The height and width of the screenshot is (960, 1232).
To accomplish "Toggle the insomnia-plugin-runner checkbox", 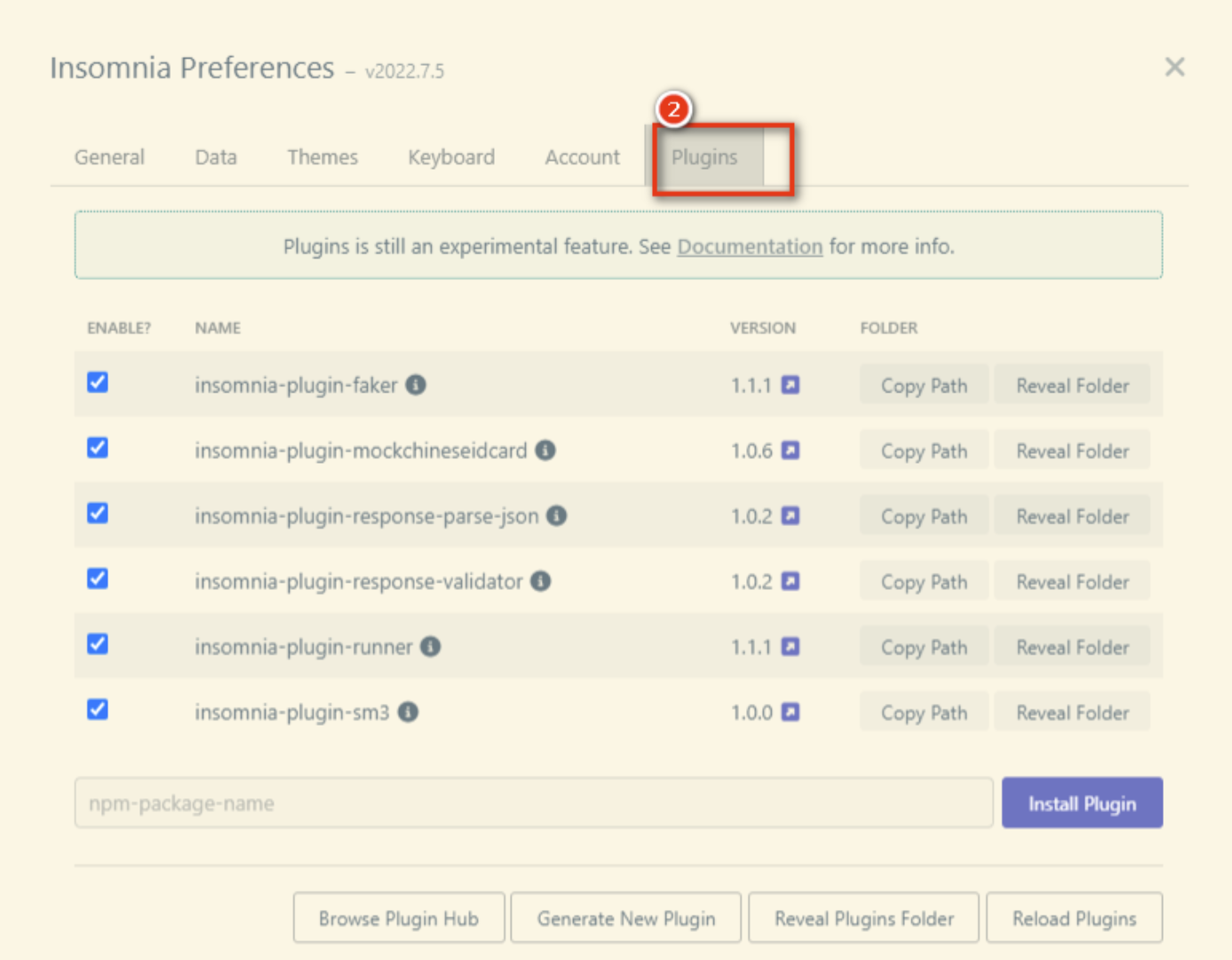I will click(98, 644).
